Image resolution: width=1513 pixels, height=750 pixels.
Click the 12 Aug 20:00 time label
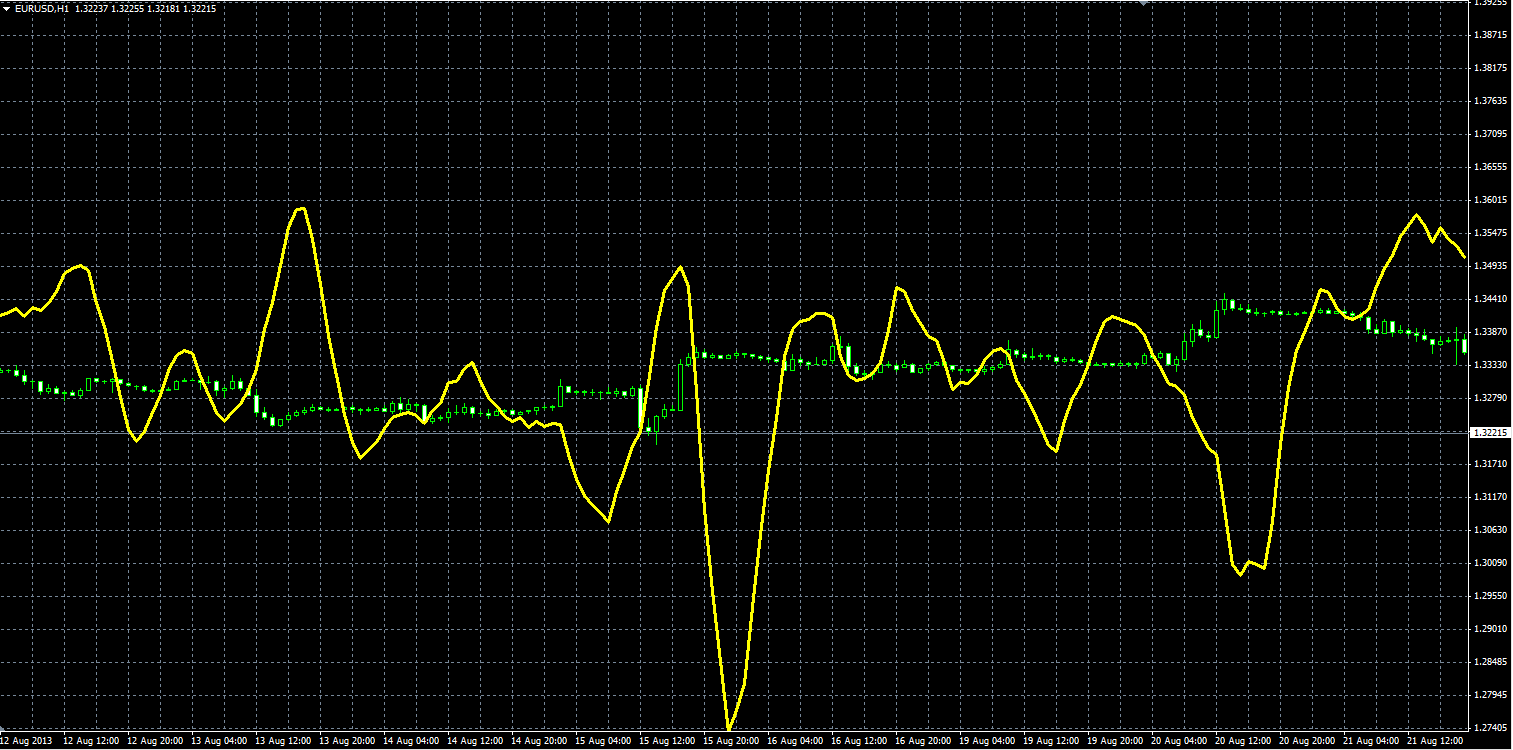coord(155,741)
